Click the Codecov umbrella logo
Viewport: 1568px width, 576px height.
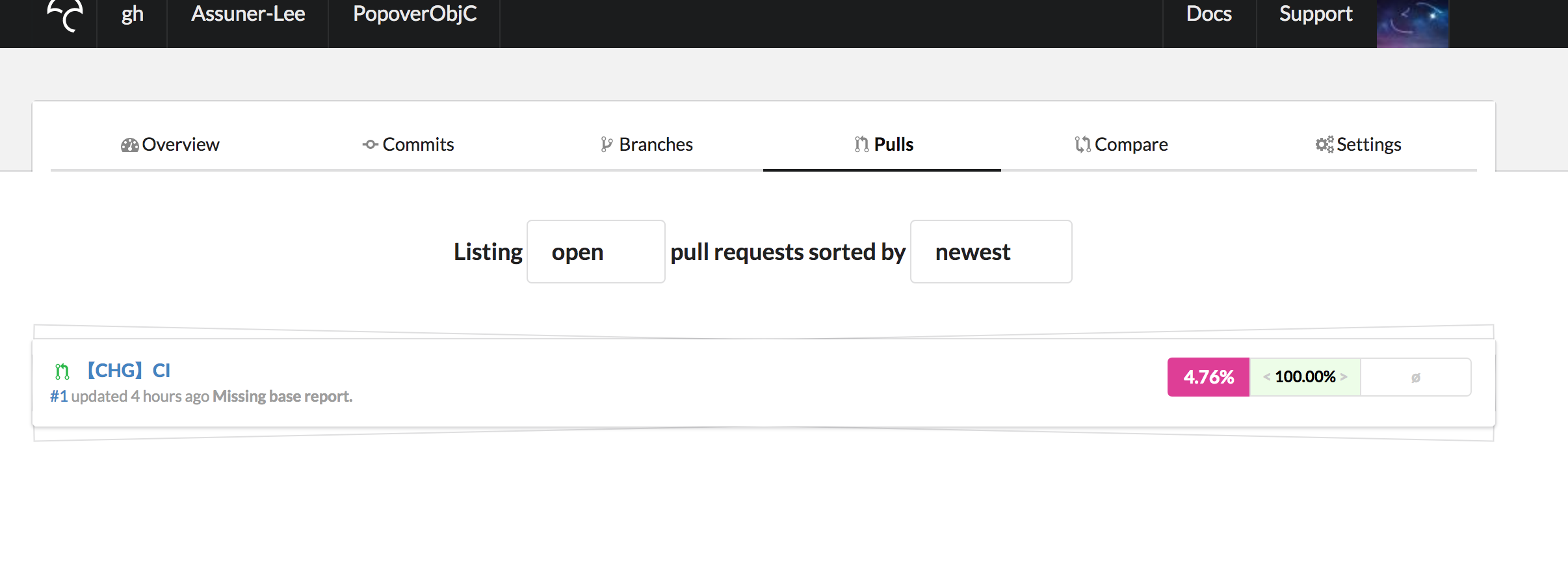coord(65,16)
